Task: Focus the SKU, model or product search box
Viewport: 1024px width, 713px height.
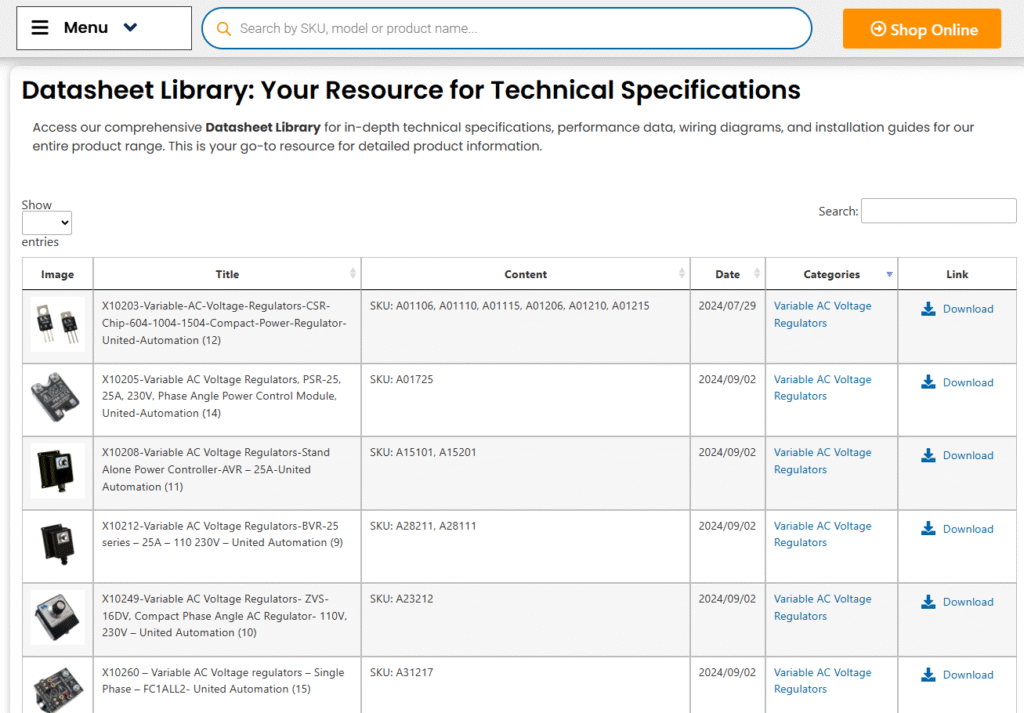Action: coord(520,29)
